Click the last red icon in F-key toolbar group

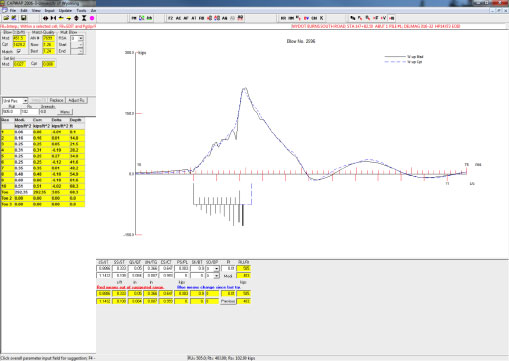(240, 18)
